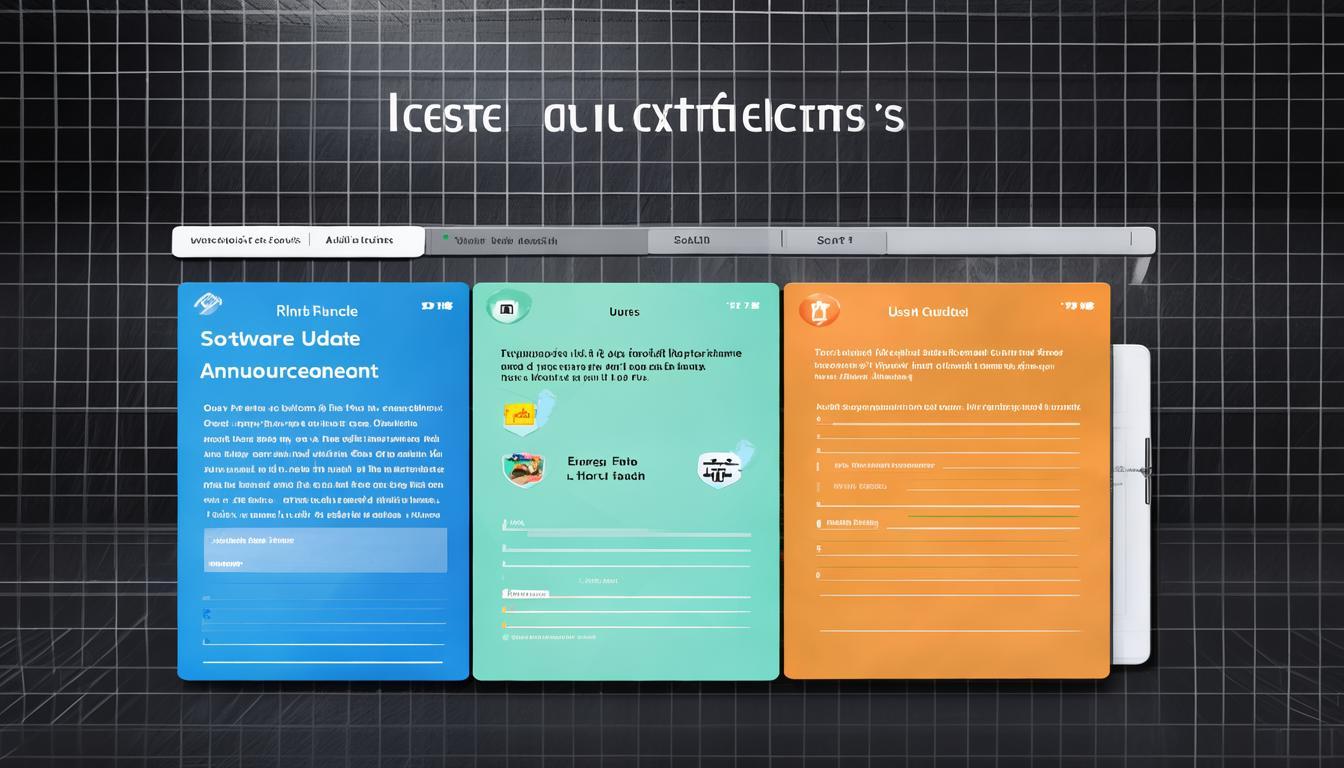Click the logo icon on the blue card
Image resolution: width=1344 pixels, height=768 pixels.
tap(207, 302)
